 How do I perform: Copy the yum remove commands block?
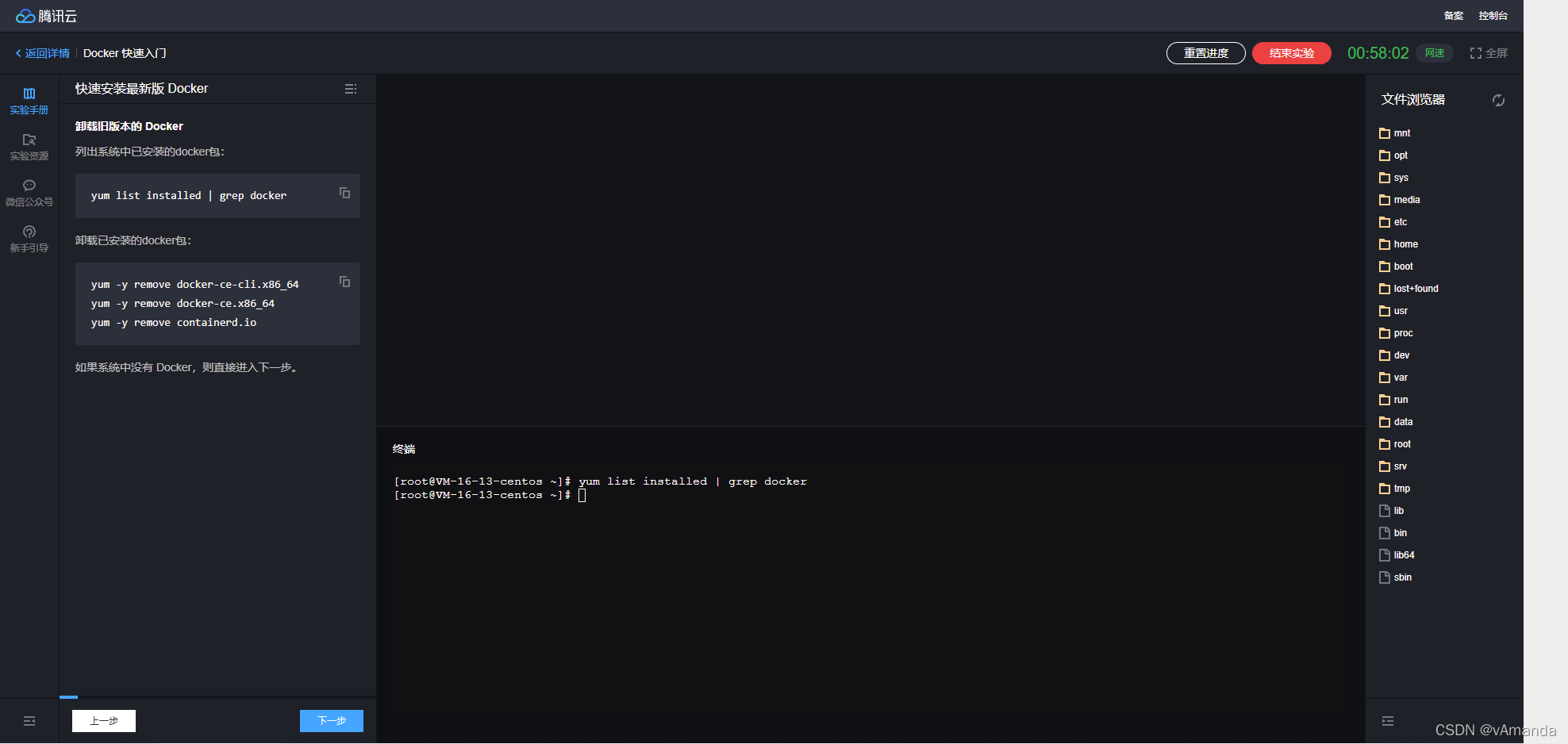(344, 282)
